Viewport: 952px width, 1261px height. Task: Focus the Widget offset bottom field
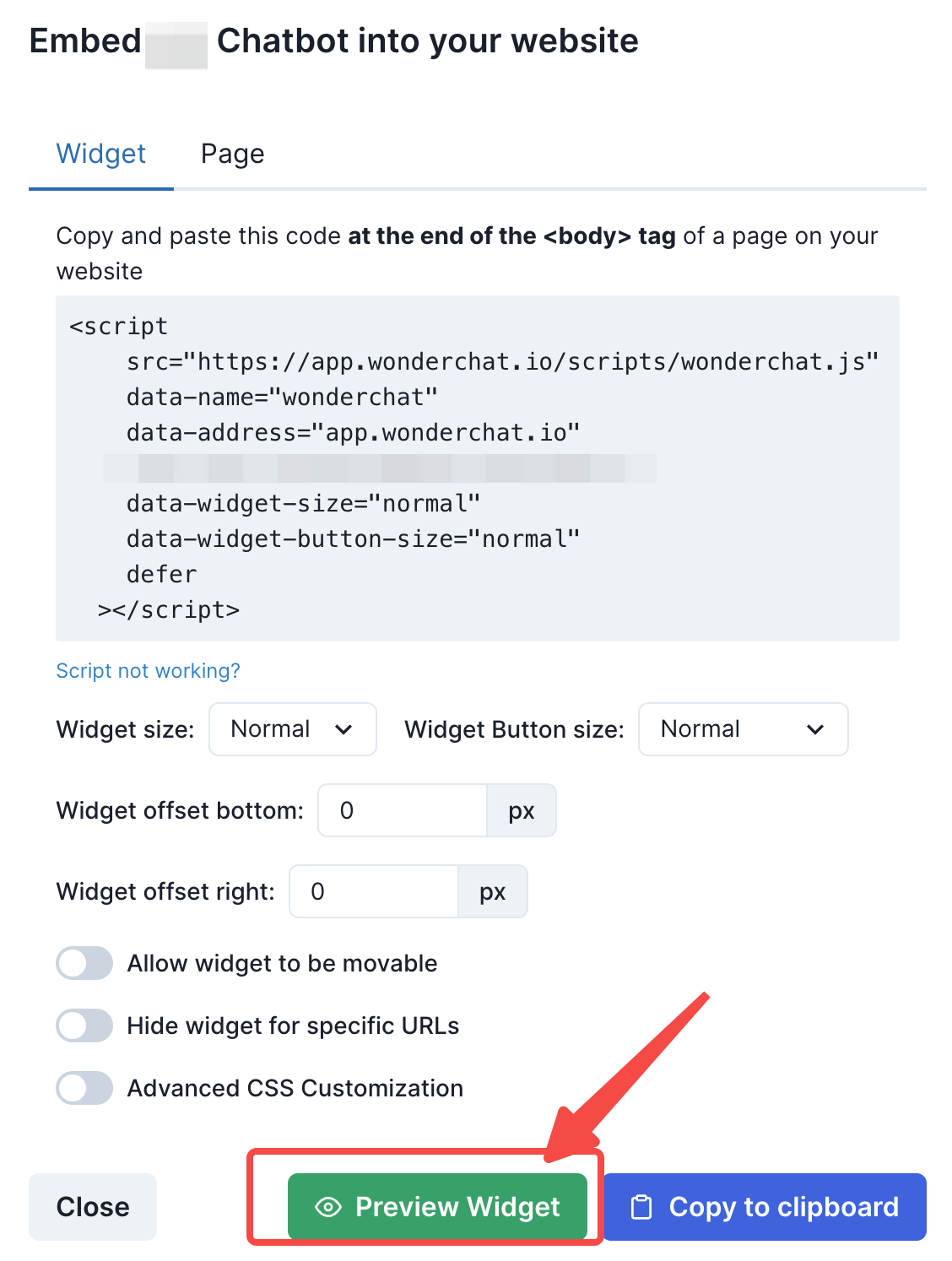pyautogui.click(x=403, y=810)
